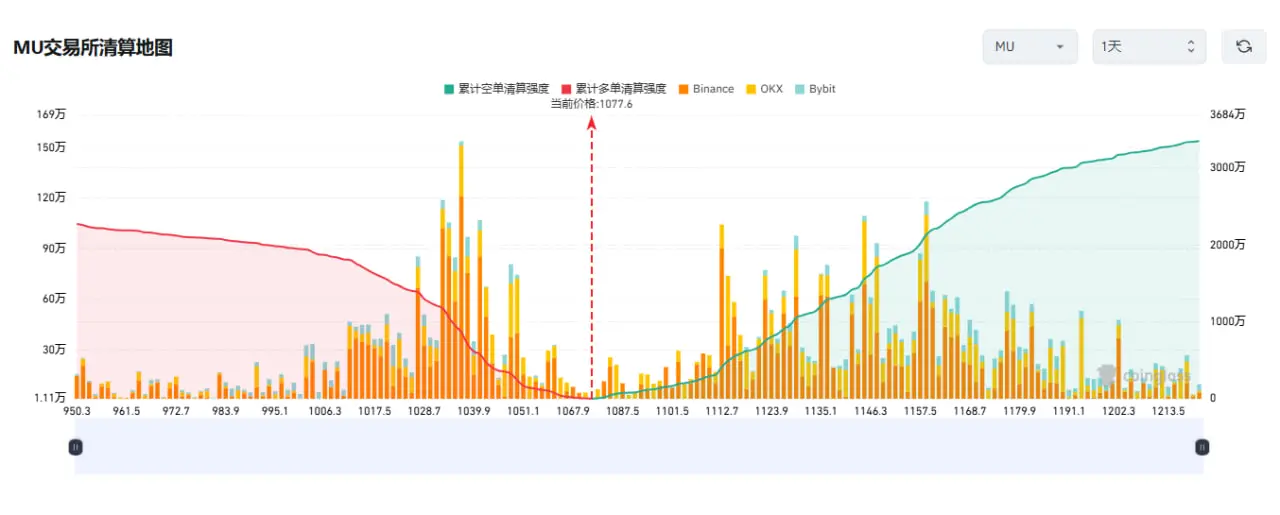
Task: Toggle 累计多单清算强度 legend series
Action: pyautogui.click(x=614, y=89)
